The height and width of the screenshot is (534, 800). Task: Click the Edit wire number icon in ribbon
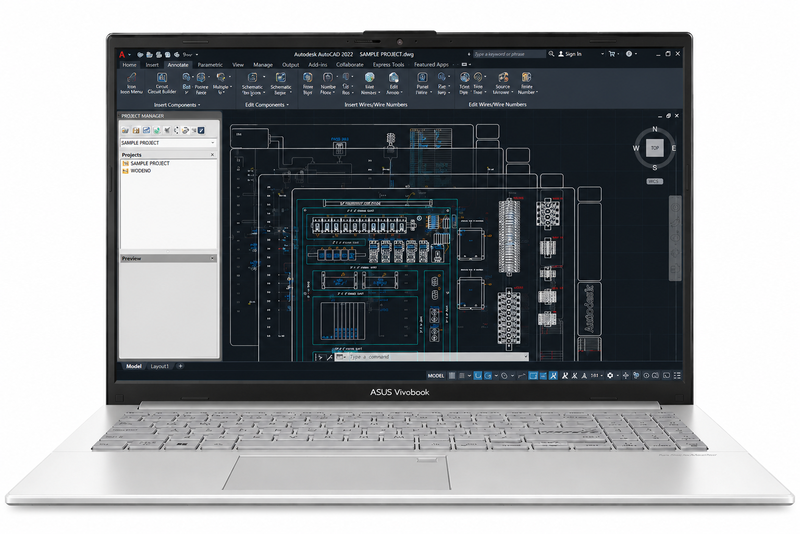click(393, 77)
